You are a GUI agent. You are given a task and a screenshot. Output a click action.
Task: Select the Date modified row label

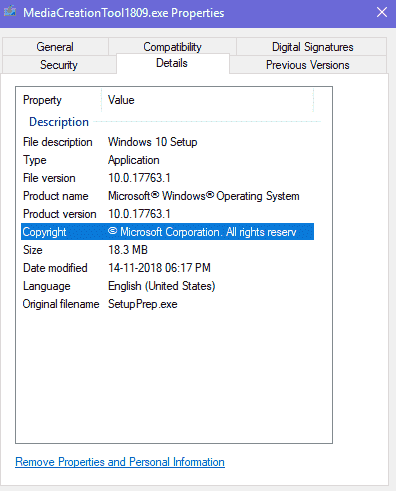pos(55,268)
